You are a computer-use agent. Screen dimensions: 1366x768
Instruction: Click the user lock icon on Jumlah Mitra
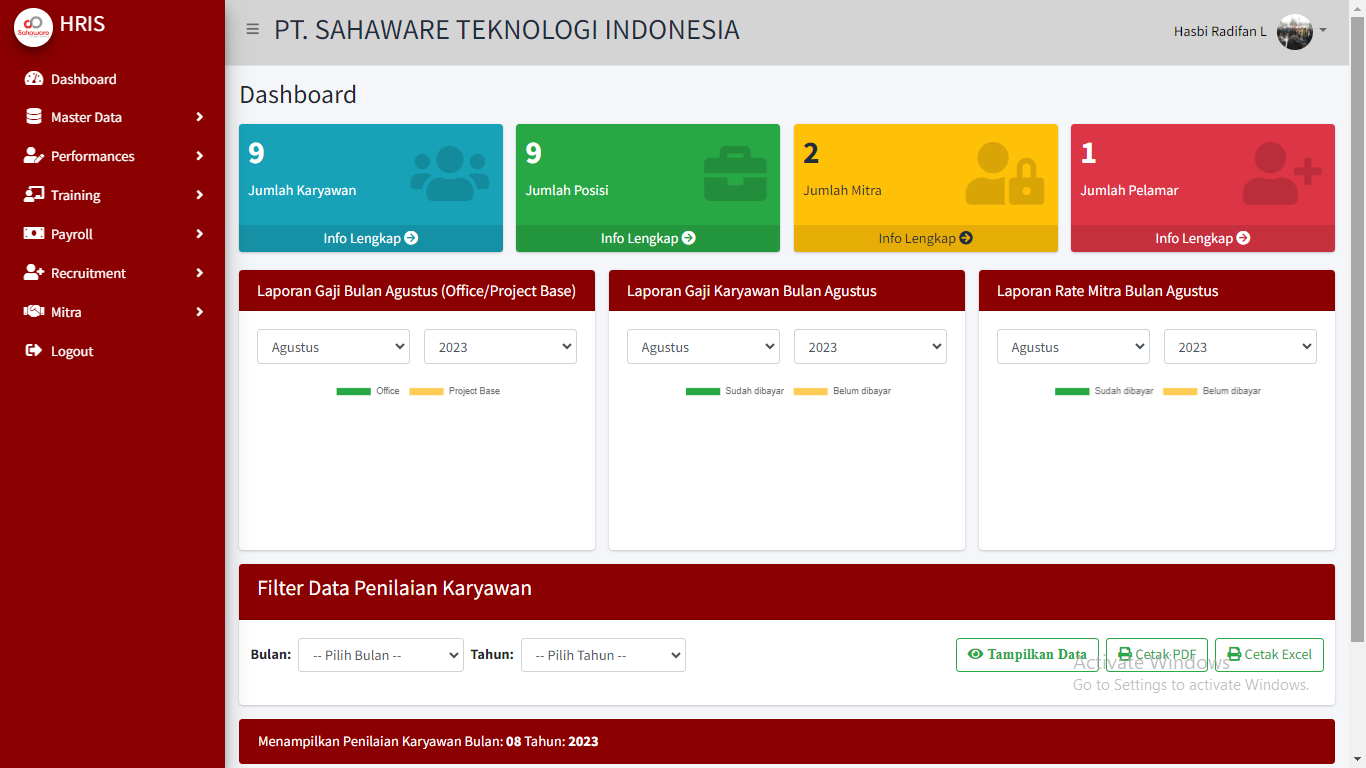tap(1004, 174)
